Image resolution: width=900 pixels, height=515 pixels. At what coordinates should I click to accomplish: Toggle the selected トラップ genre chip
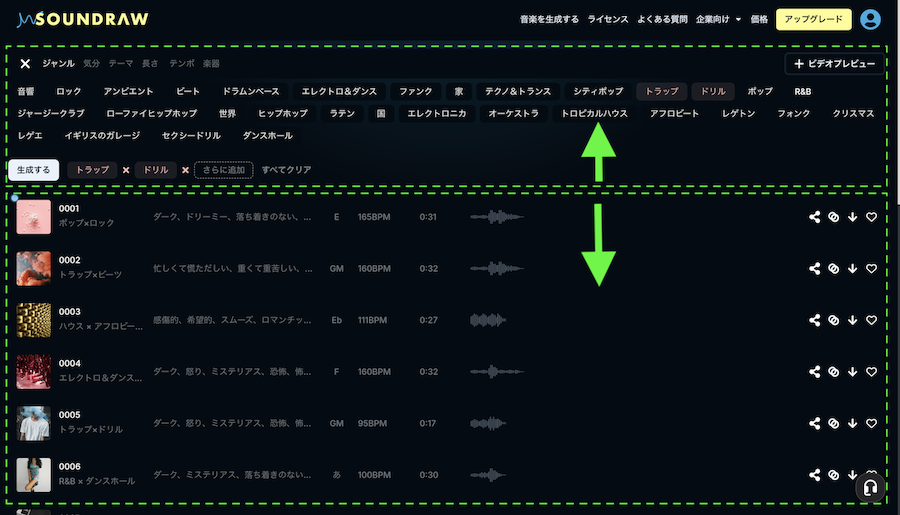[x=661, y=91]
